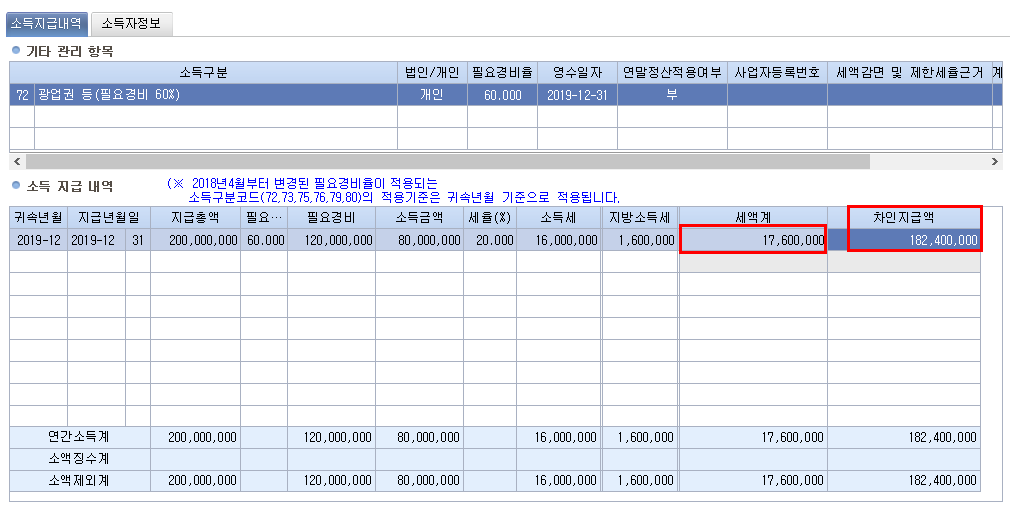Click the horizontal scrollbar right arrow
The width and height of the screenshot is (1015, 527).
[995, 161]
